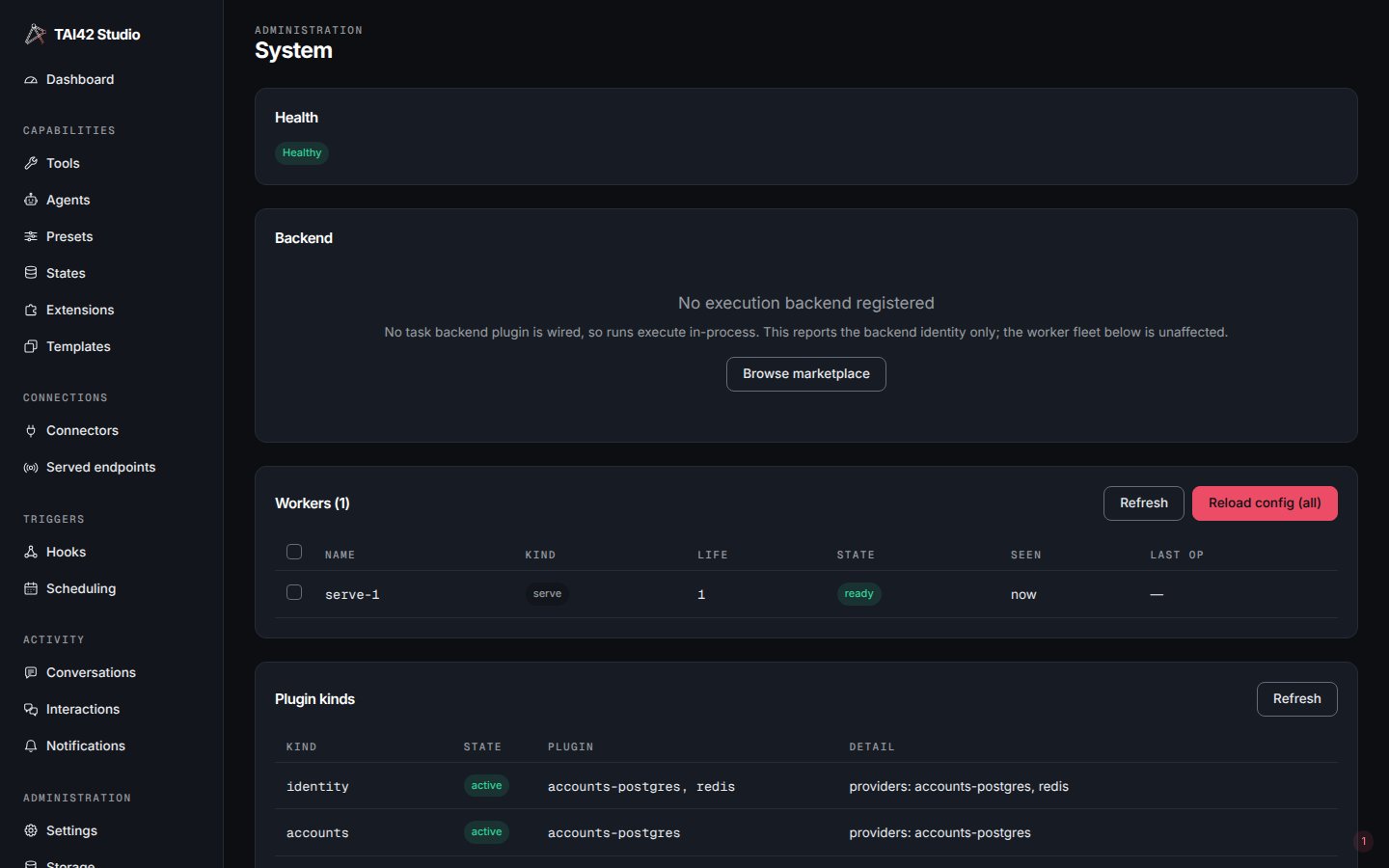Click 'providers: accounts-postgres' detail text
Image resolution: width=1389 pixels, height=868 pixels.
tap(940, 833)
